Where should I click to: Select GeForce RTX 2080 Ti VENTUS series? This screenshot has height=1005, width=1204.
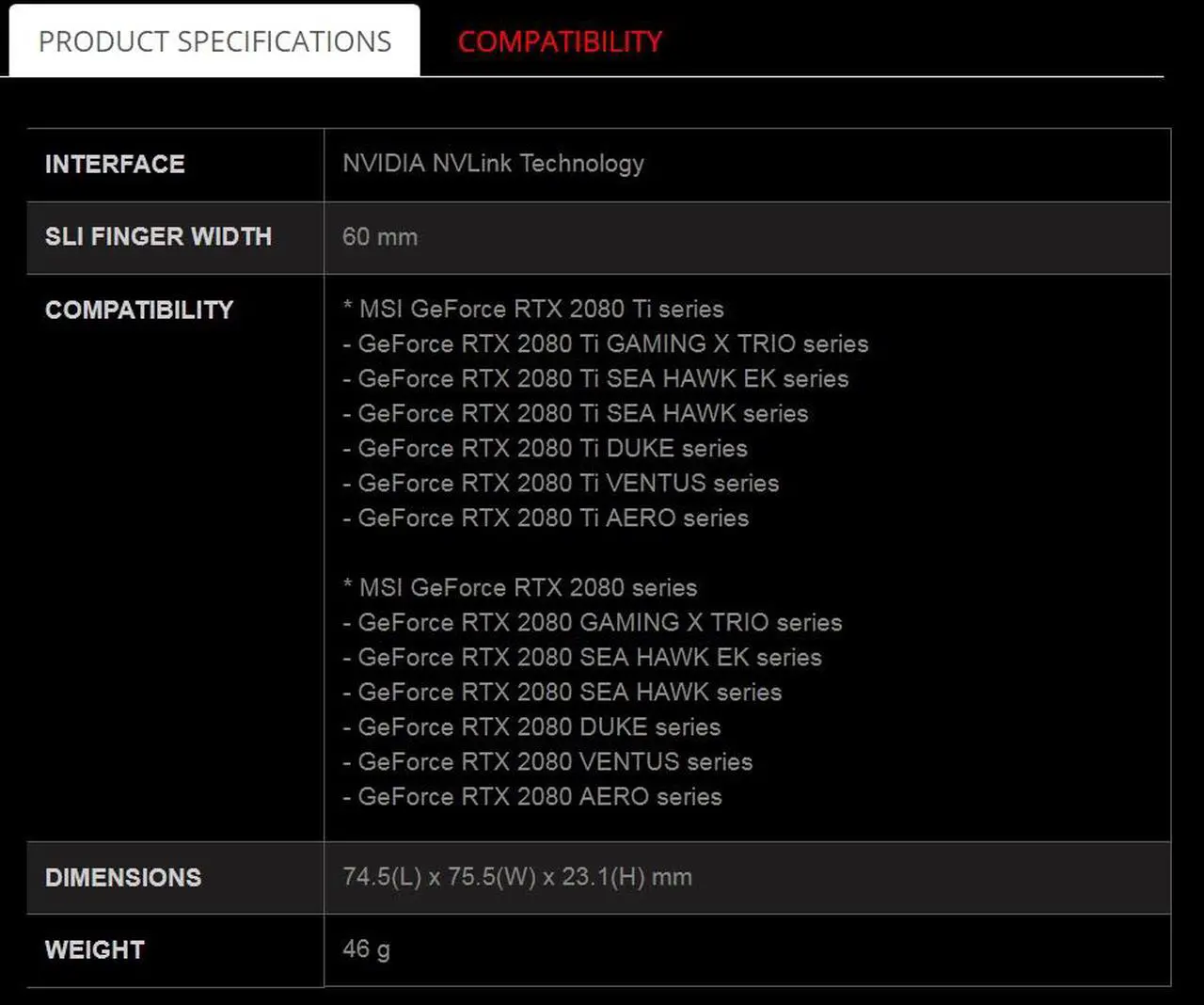point(561,483)
